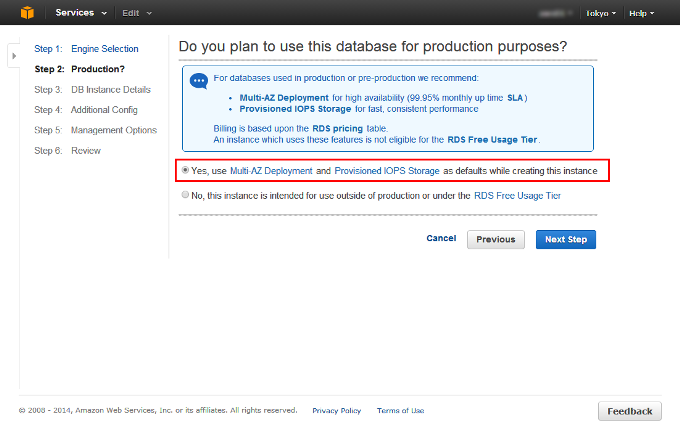Open the Edit dropdown in navbar

[x=137, y=13]
